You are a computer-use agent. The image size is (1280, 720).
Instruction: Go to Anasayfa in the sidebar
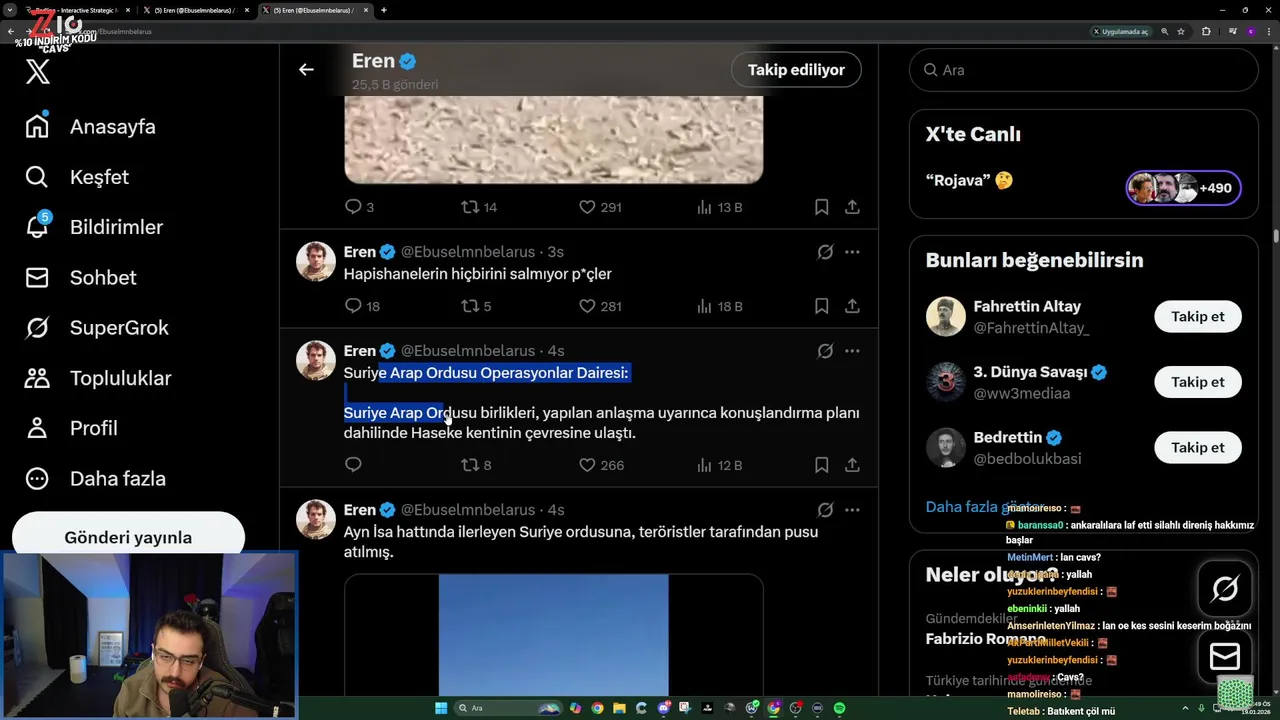pos(90,127)
